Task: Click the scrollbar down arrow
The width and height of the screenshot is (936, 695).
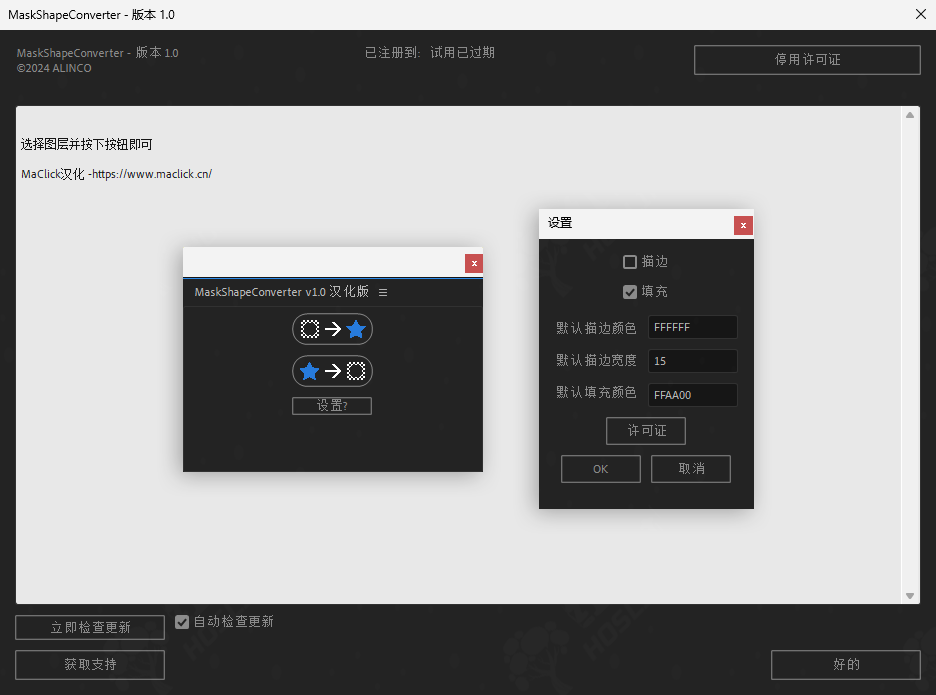Action: click(910, 596)
